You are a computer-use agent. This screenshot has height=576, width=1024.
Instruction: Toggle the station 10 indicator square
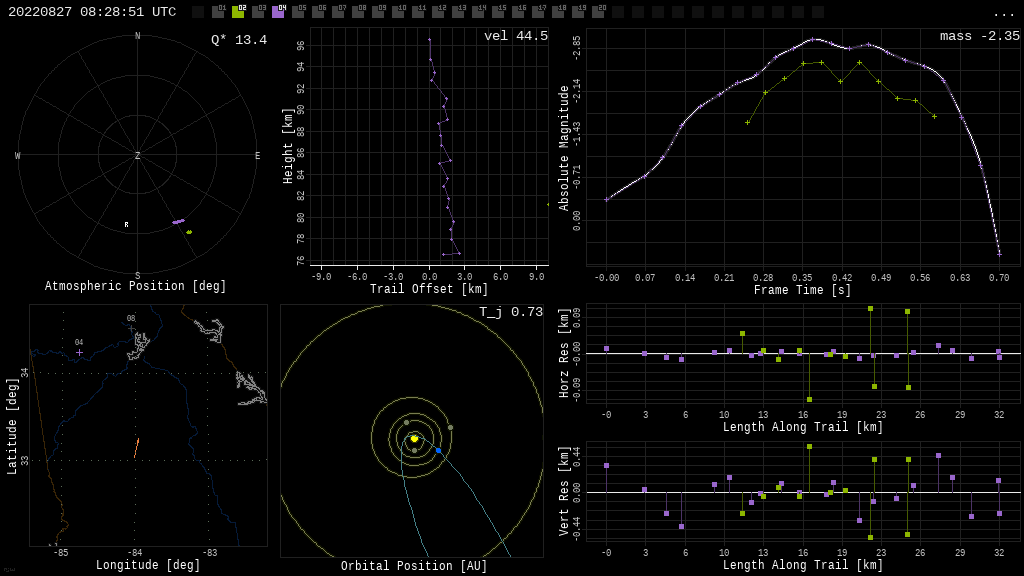[398, 12]
